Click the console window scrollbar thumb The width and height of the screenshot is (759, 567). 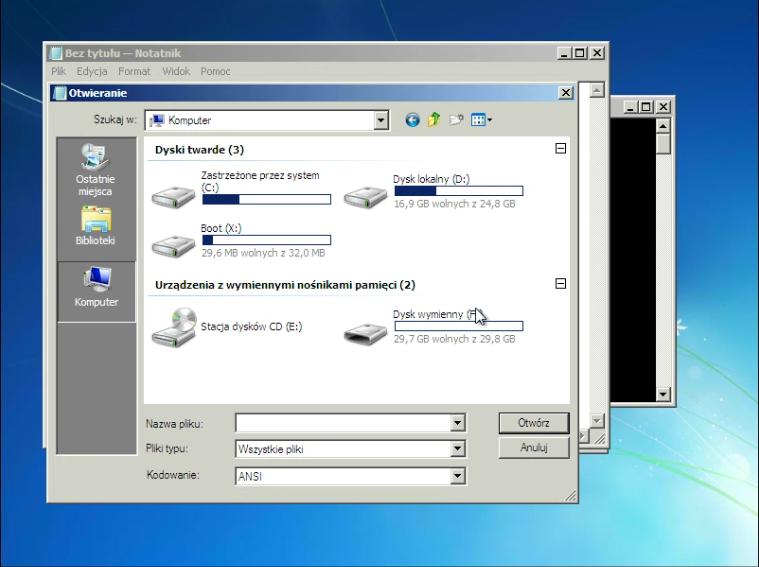(x=663, y=144)
